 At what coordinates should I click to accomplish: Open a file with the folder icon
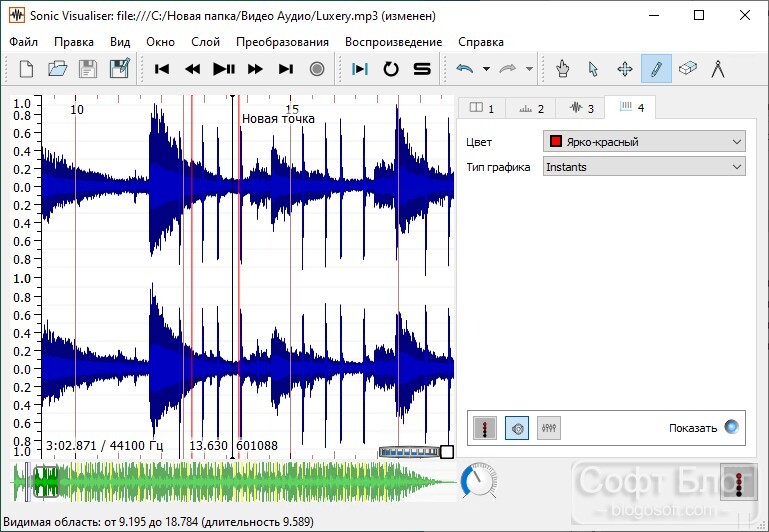pyautogui.click(x=57, y=69)
